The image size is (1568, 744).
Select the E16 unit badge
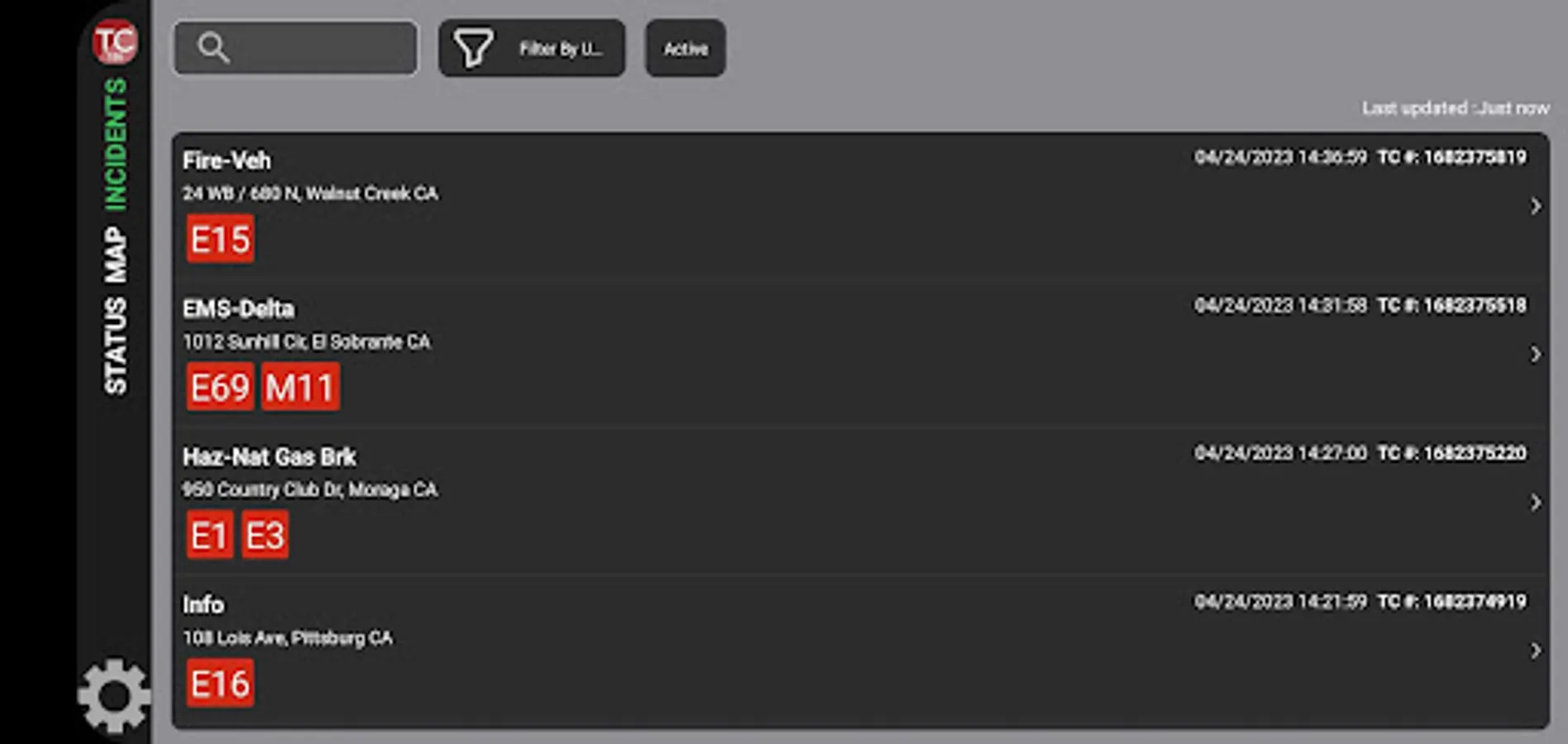220,684
